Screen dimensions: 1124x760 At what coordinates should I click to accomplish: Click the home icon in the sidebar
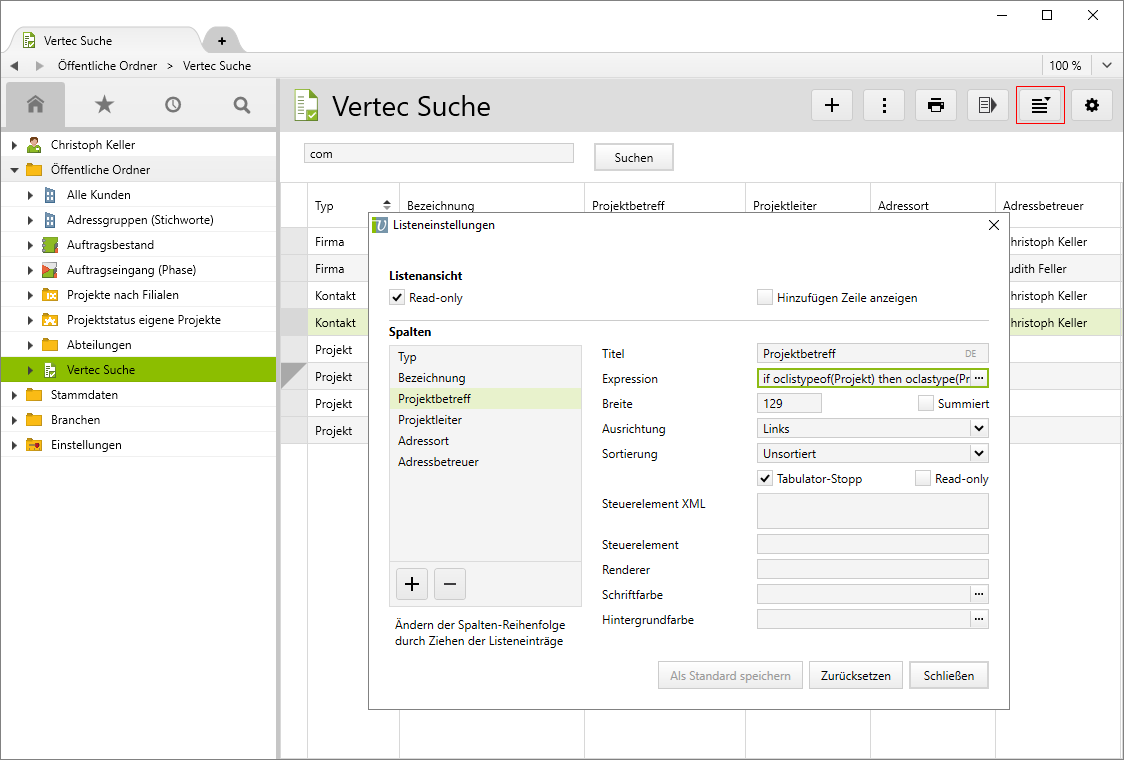click(x=36, y=105)
